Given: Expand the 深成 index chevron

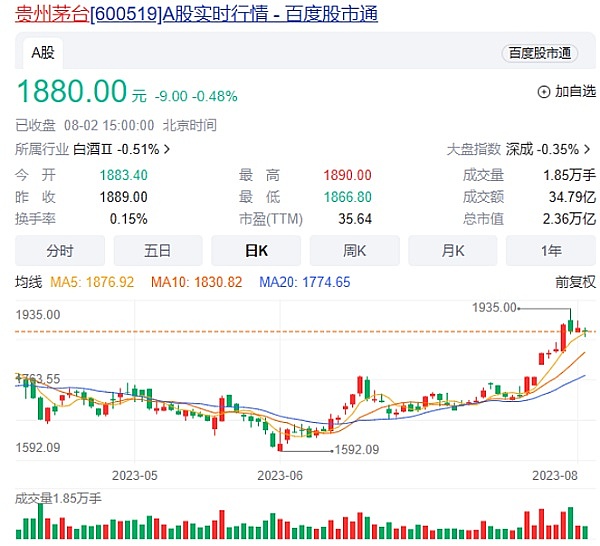Looking at the screenshot, I should (x=587, y=149).
